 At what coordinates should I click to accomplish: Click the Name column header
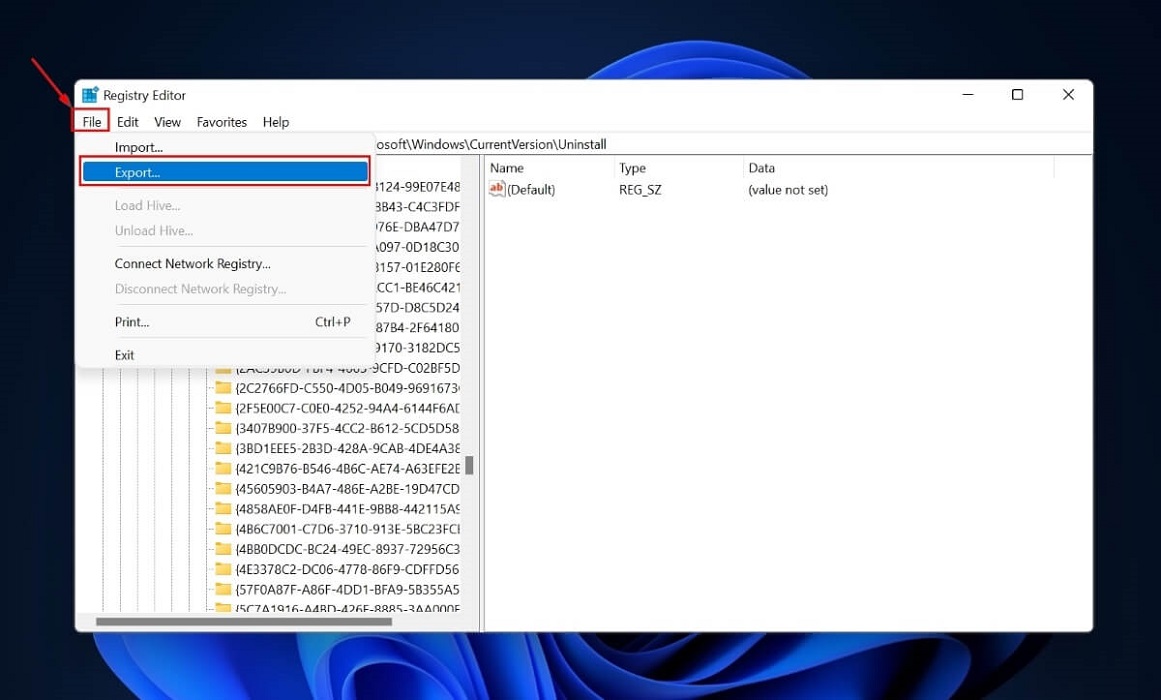506,167
